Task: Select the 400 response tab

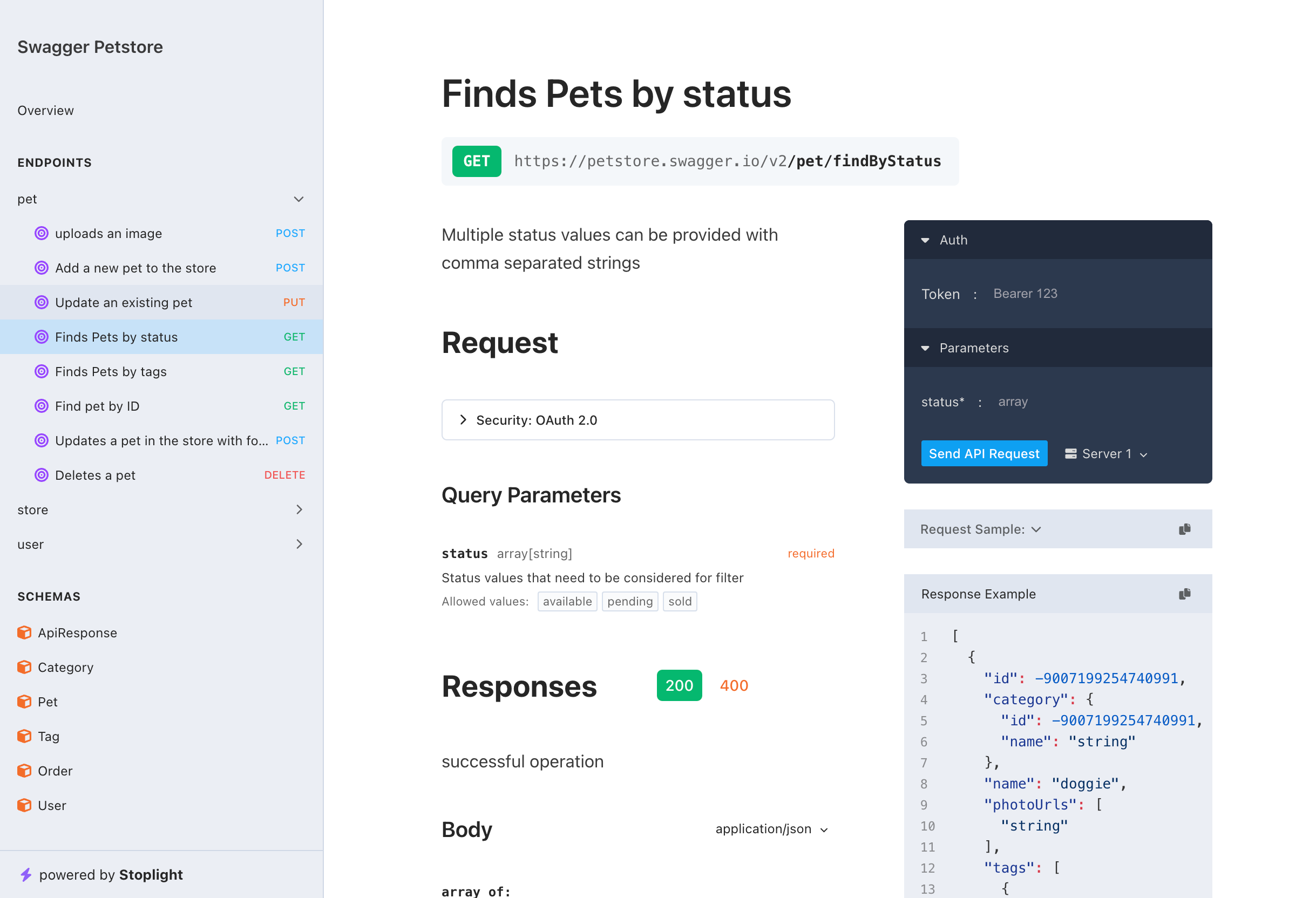Action: pos(735,685)
